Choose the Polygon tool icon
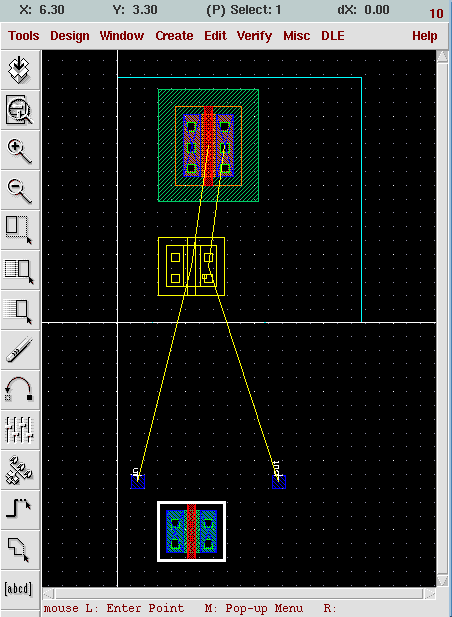This screenshot has width=452, height=617. click(x=20, y=550)
